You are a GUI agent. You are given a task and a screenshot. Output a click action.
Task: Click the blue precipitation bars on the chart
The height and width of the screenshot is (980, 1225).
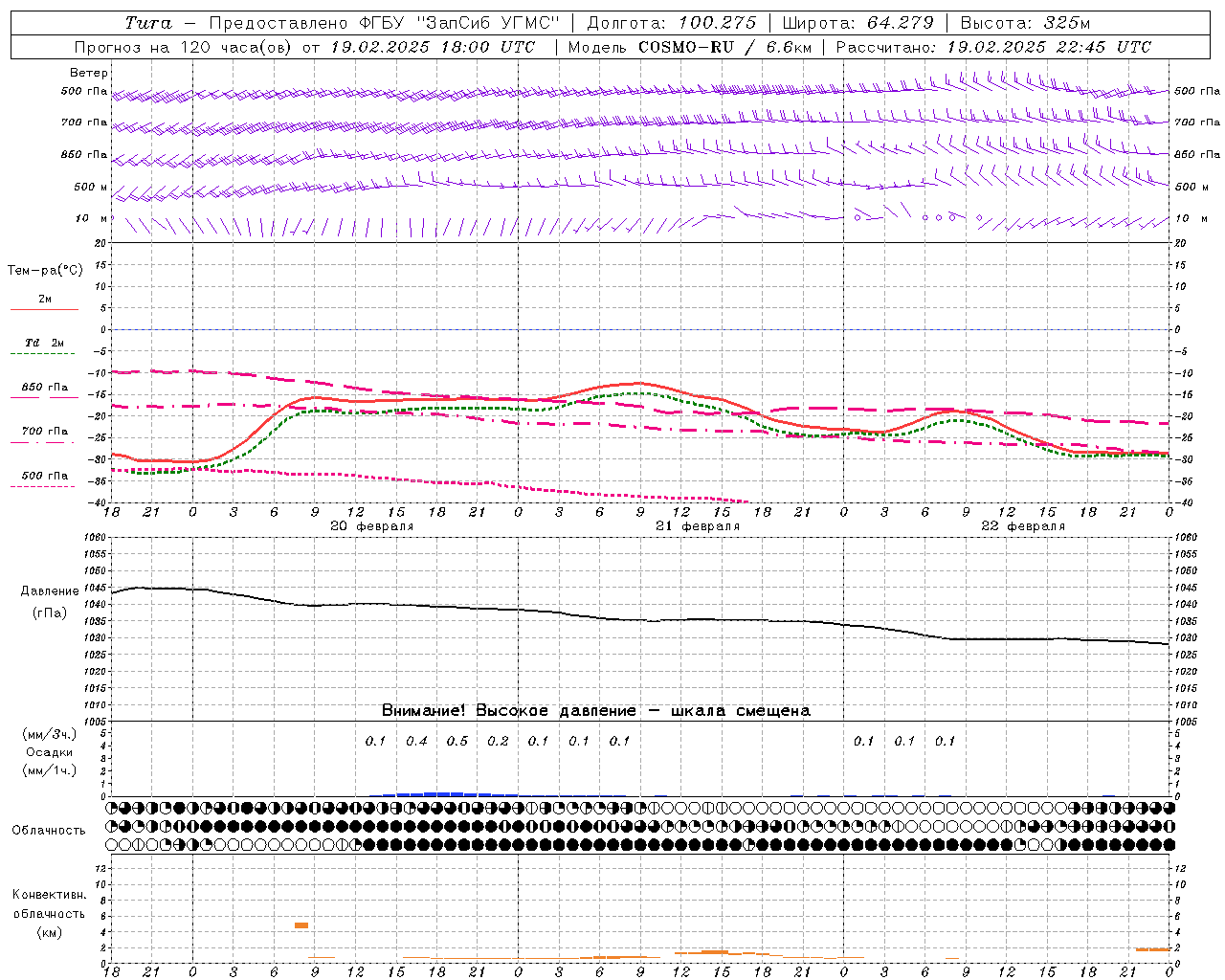(444, 793)
